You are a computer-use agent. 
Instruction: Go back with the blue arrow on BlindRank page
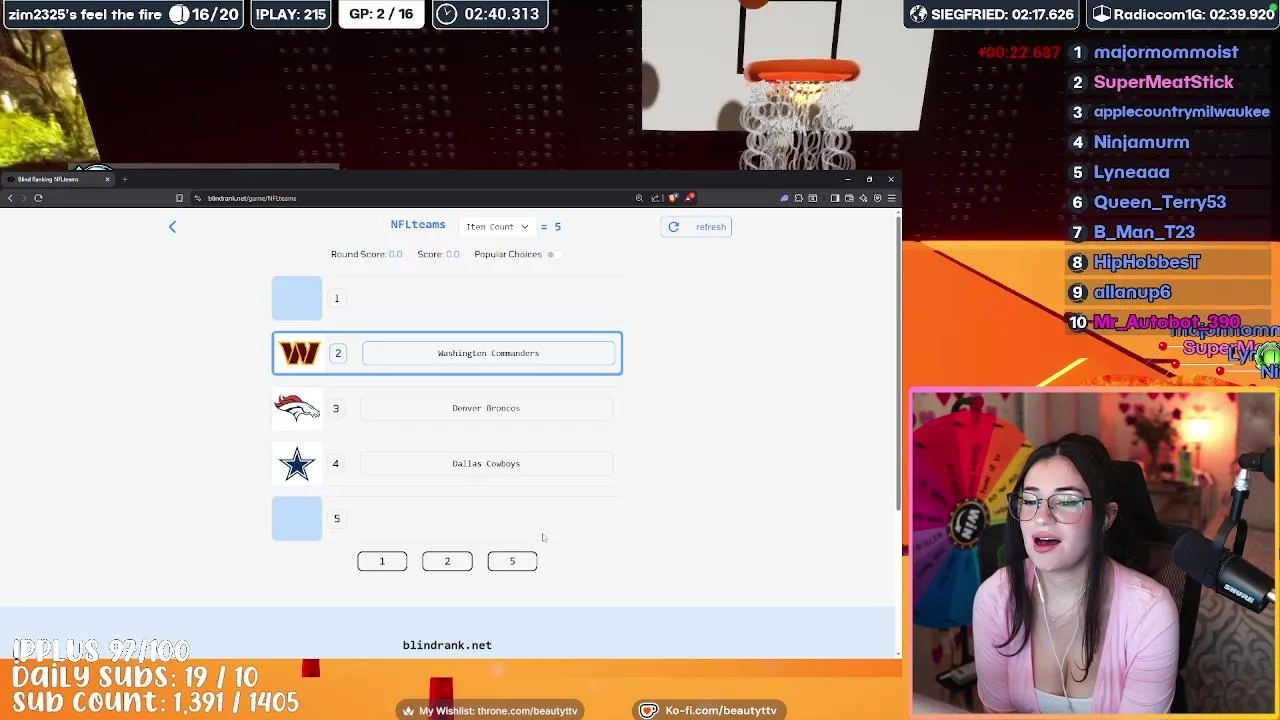coord(172,227)
